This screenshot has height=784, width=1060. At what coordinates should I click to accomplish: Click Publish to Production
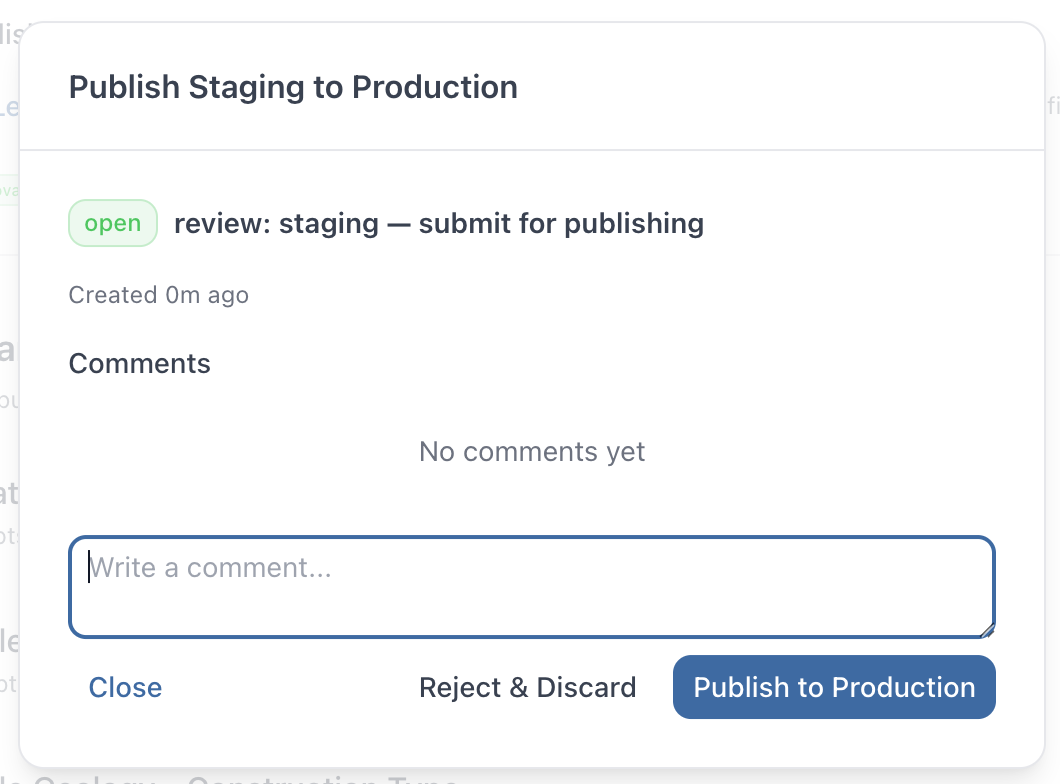coord(834,687)
